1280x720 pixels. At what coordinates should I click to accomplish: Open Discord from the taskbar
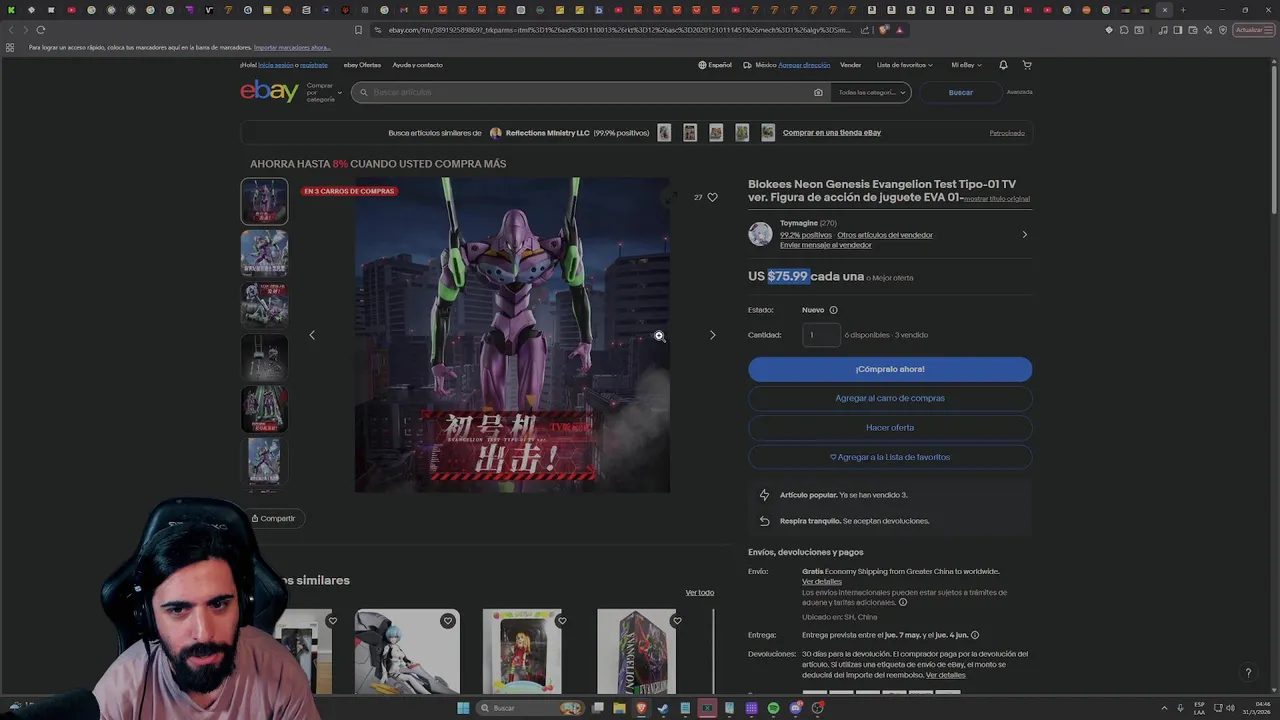795,708
